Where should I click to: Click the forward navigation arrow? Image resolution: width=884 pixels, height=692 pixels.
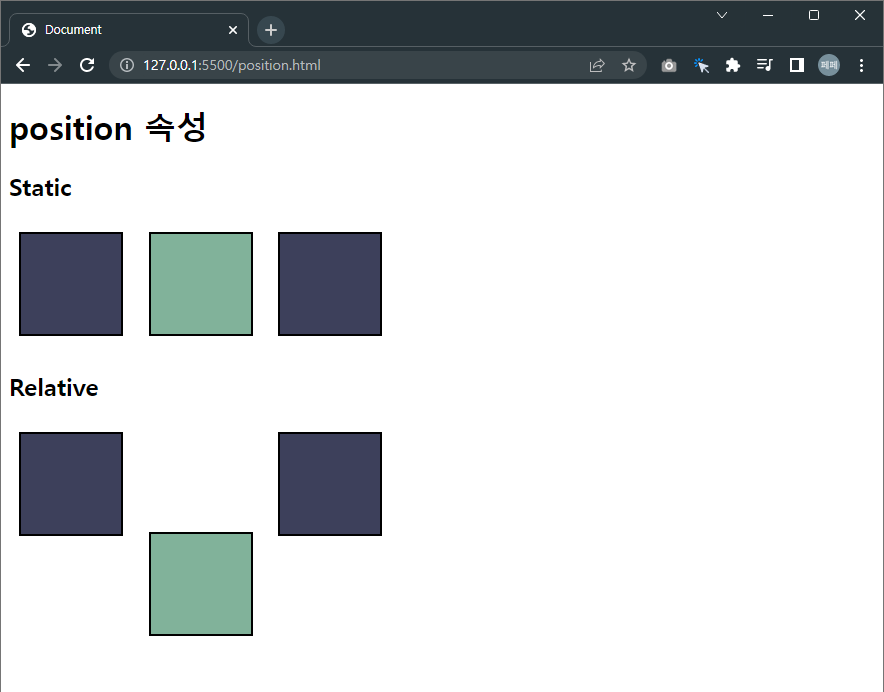54,65
